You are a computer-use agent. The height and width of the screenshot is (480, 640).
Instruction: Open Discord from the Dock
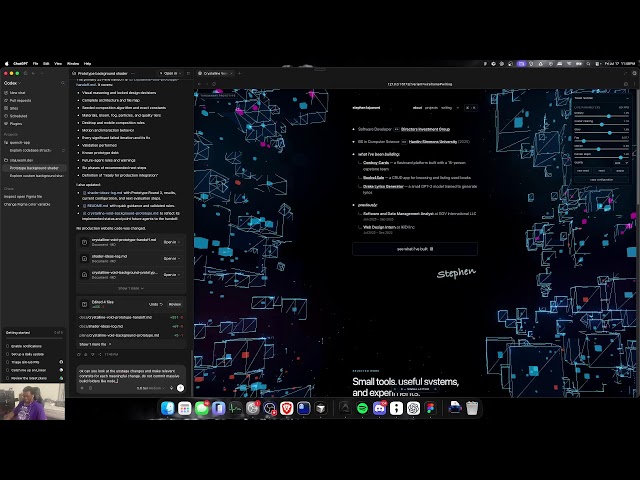pos(379,408)
